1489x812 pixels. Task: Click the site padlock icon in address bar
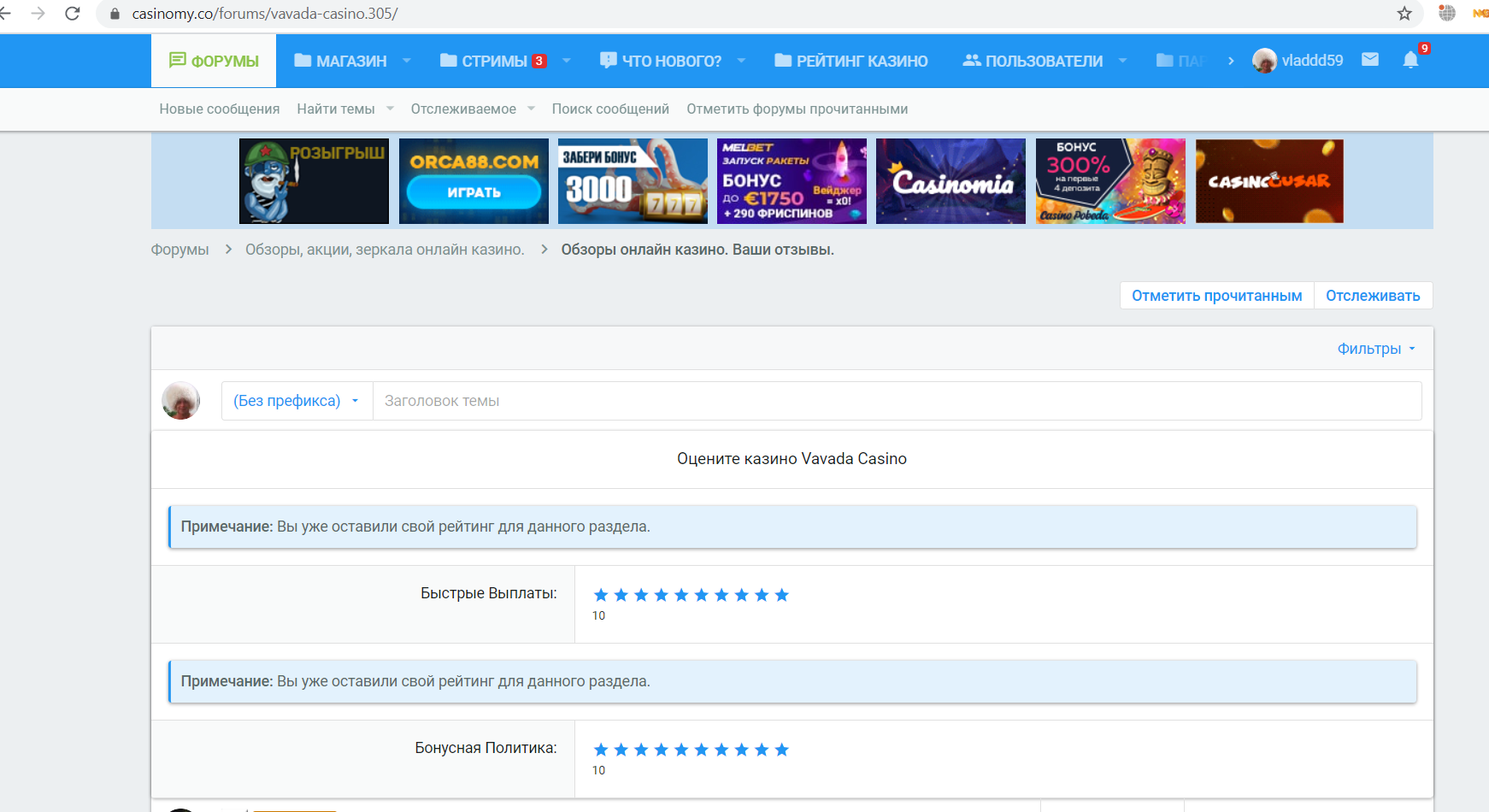(x=115, y=14)
